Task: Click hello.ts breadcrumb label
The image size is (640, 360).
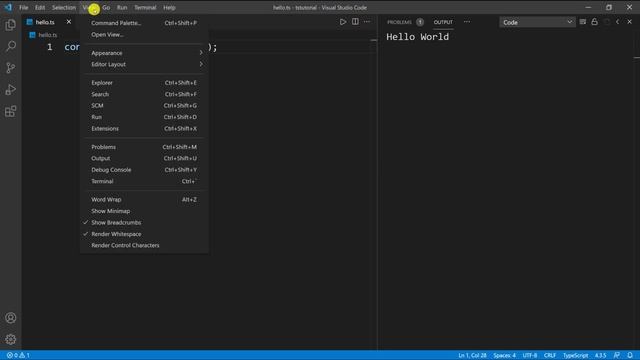Action: [48, 35]
